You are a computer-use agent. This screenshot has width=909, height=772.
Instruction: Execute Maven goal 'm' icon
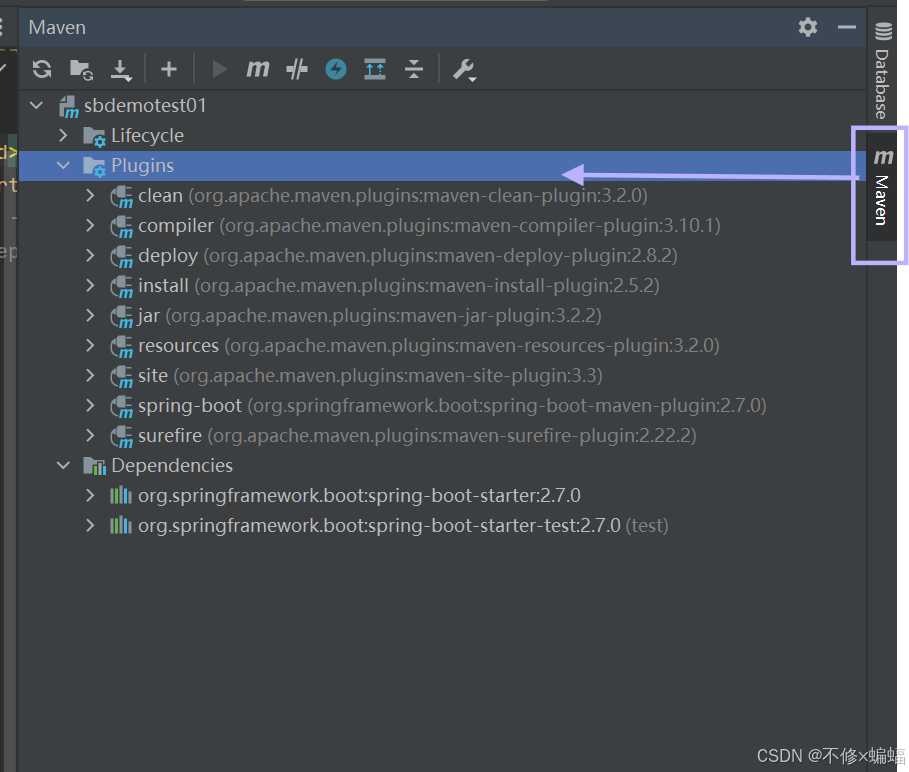(257, 69)
